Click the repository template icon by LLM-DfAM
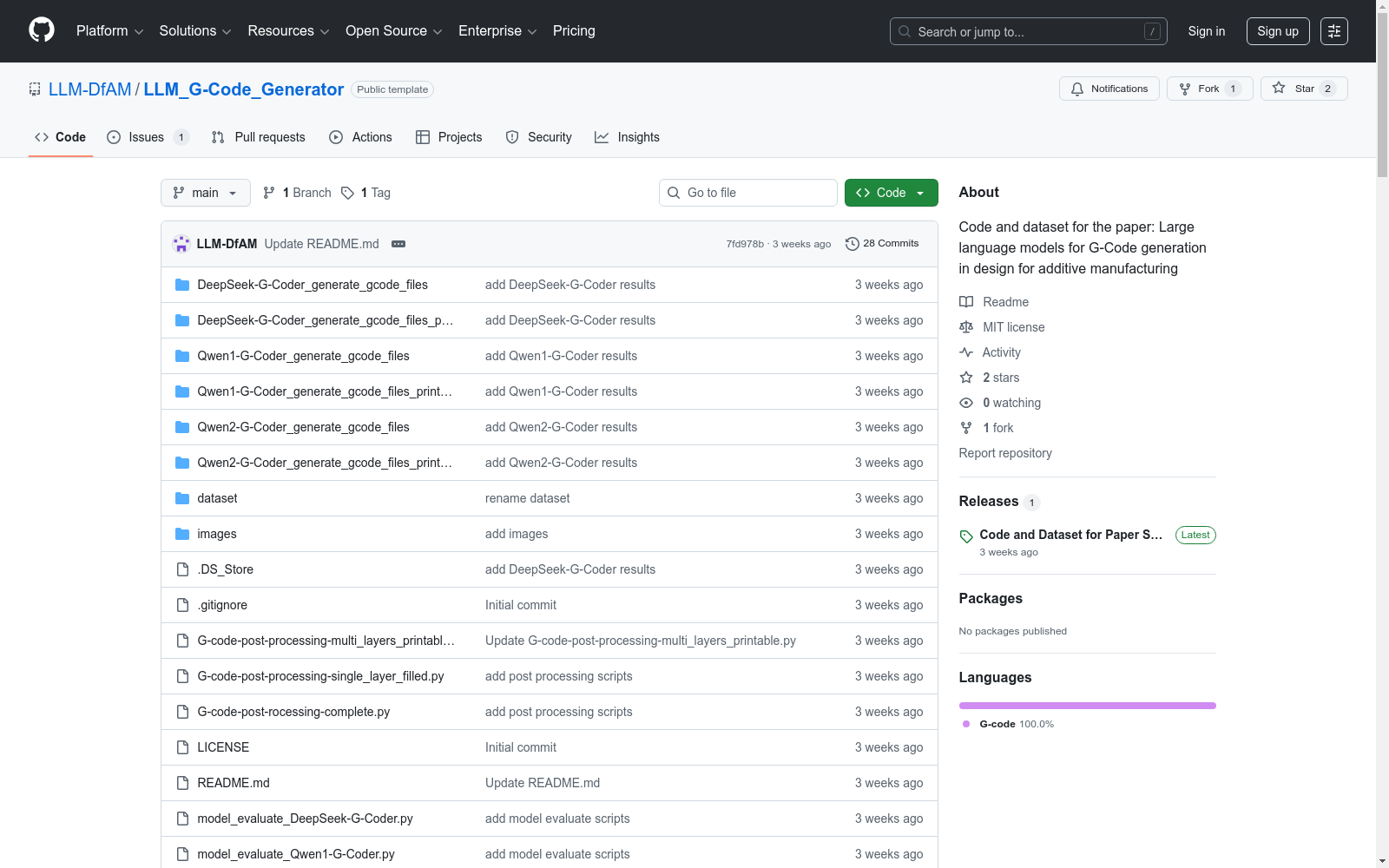Viewport: 1389px width, 868px height. point(35,89)
